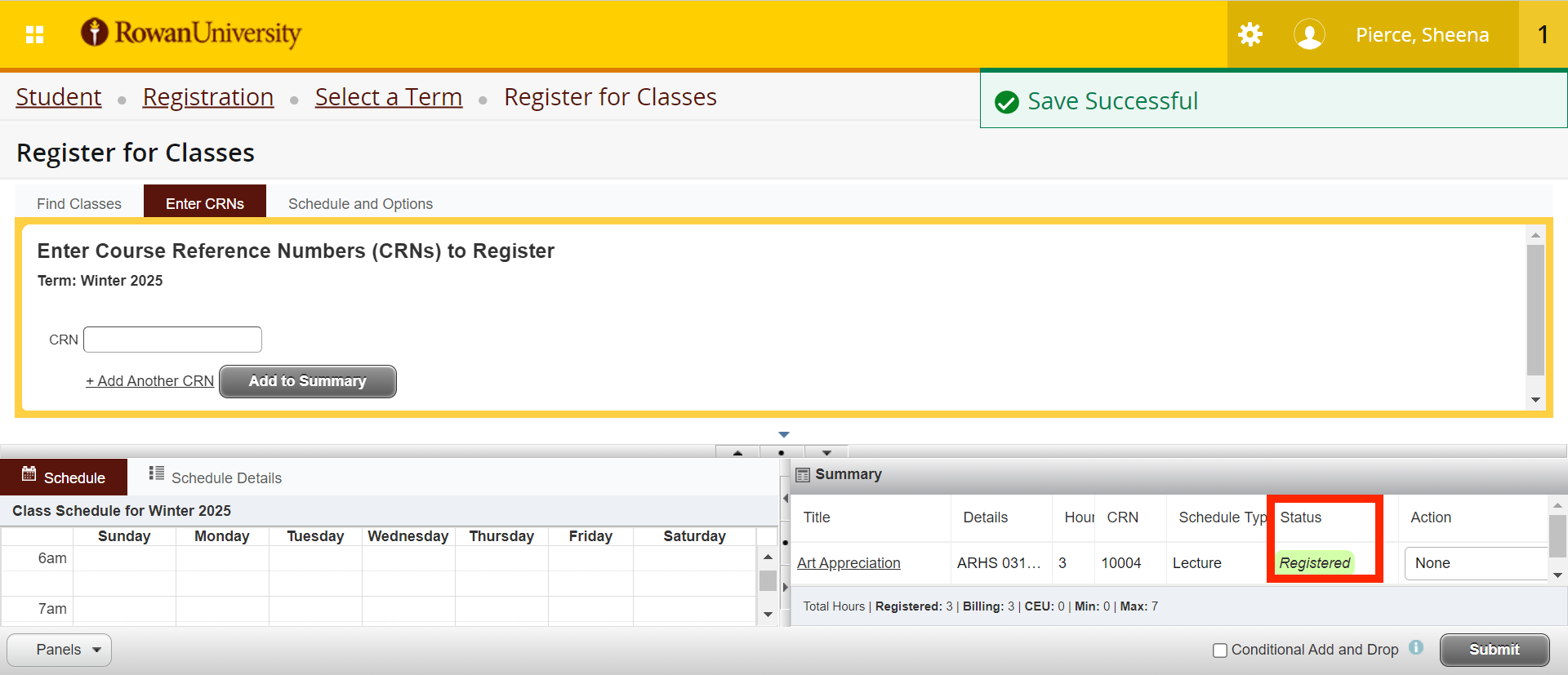The width and height of the screenshot is (1568, 675).
Task: Click Summary table scrollbar up arrow
Action: 1557,506
